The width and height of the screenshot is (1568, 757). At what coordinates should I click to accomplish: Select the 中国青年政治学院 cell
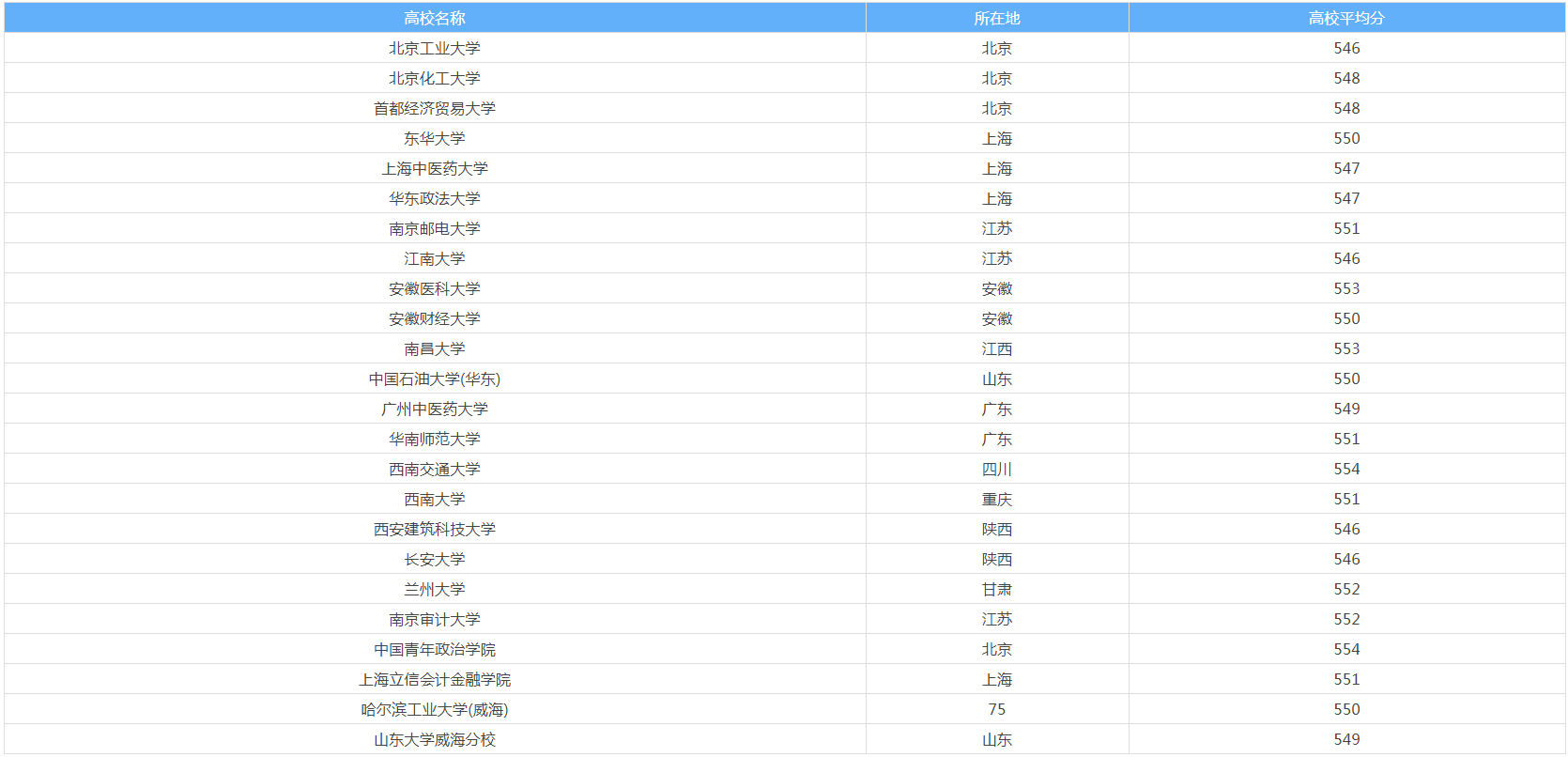(435, 649)
